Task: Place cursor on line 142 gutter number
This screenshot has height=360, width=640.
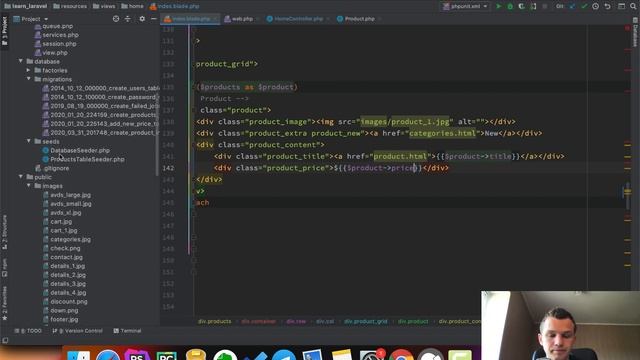Action: tap(169, 168)
